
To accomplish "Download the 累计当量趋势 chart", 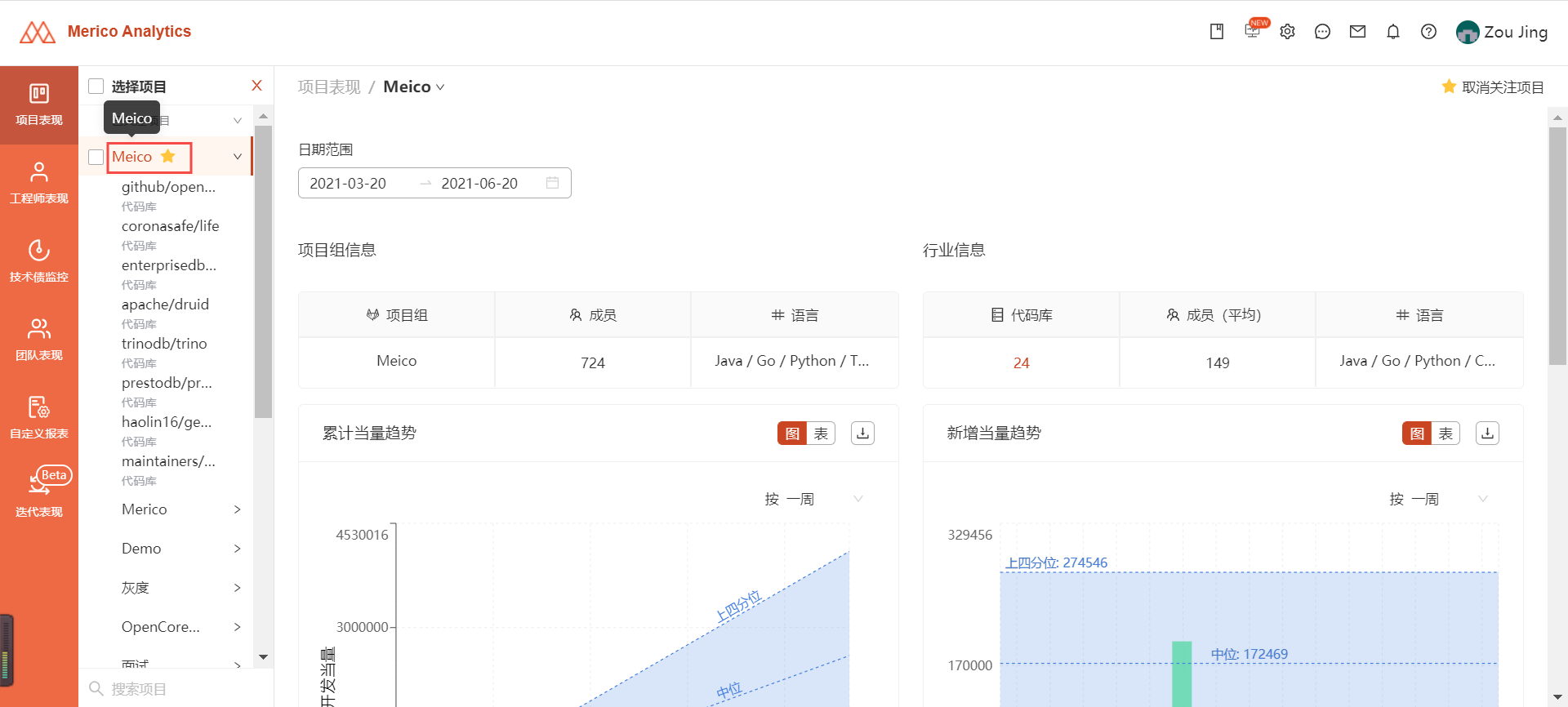I will click(x=862, y=434).
